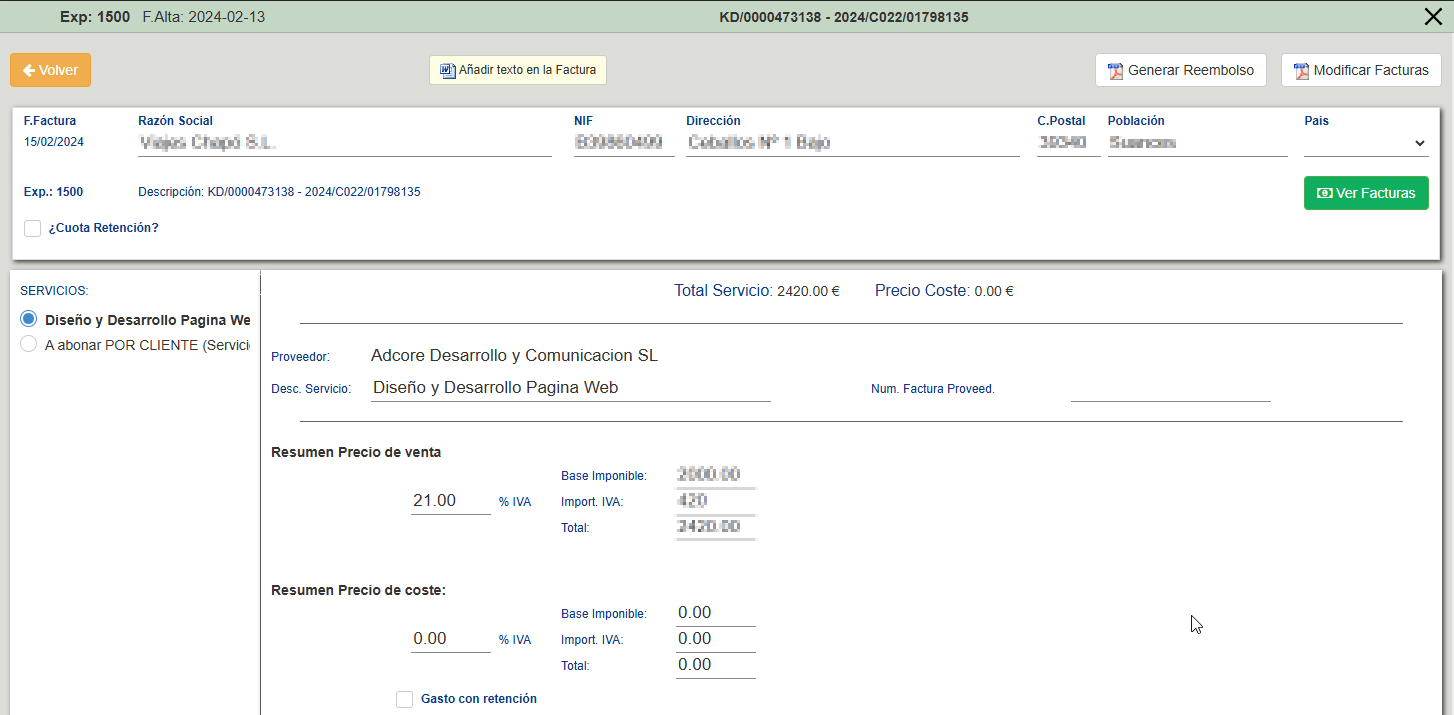Screen dimensions: 1454x715
Task: Open Ver Facturas with the green button
Action: 1366,193
